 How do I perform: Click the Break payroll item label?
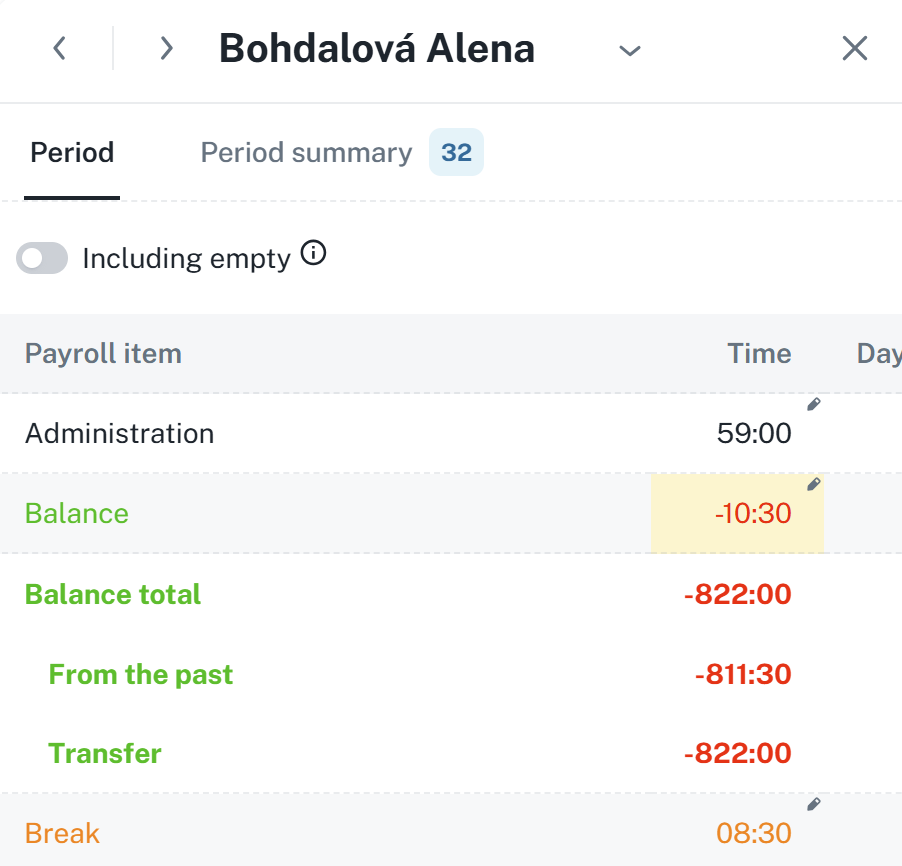[62, 833]
